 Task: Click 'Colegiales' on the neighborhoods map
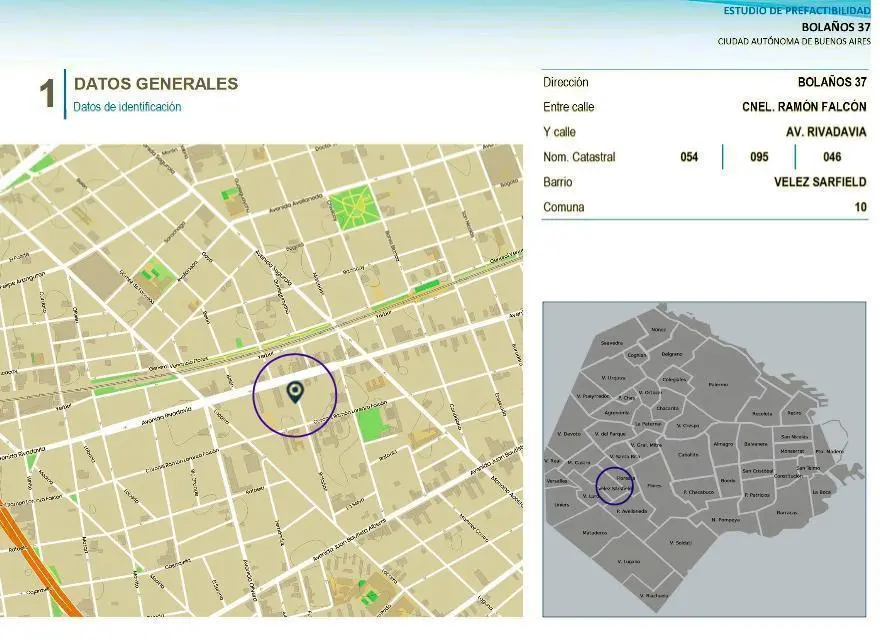674,380
